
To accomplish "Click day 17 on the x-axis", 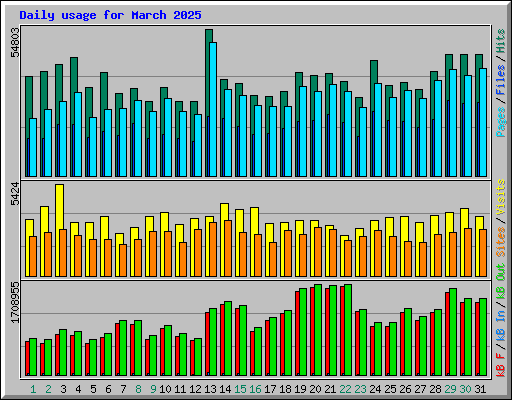I will pos(270,389).
